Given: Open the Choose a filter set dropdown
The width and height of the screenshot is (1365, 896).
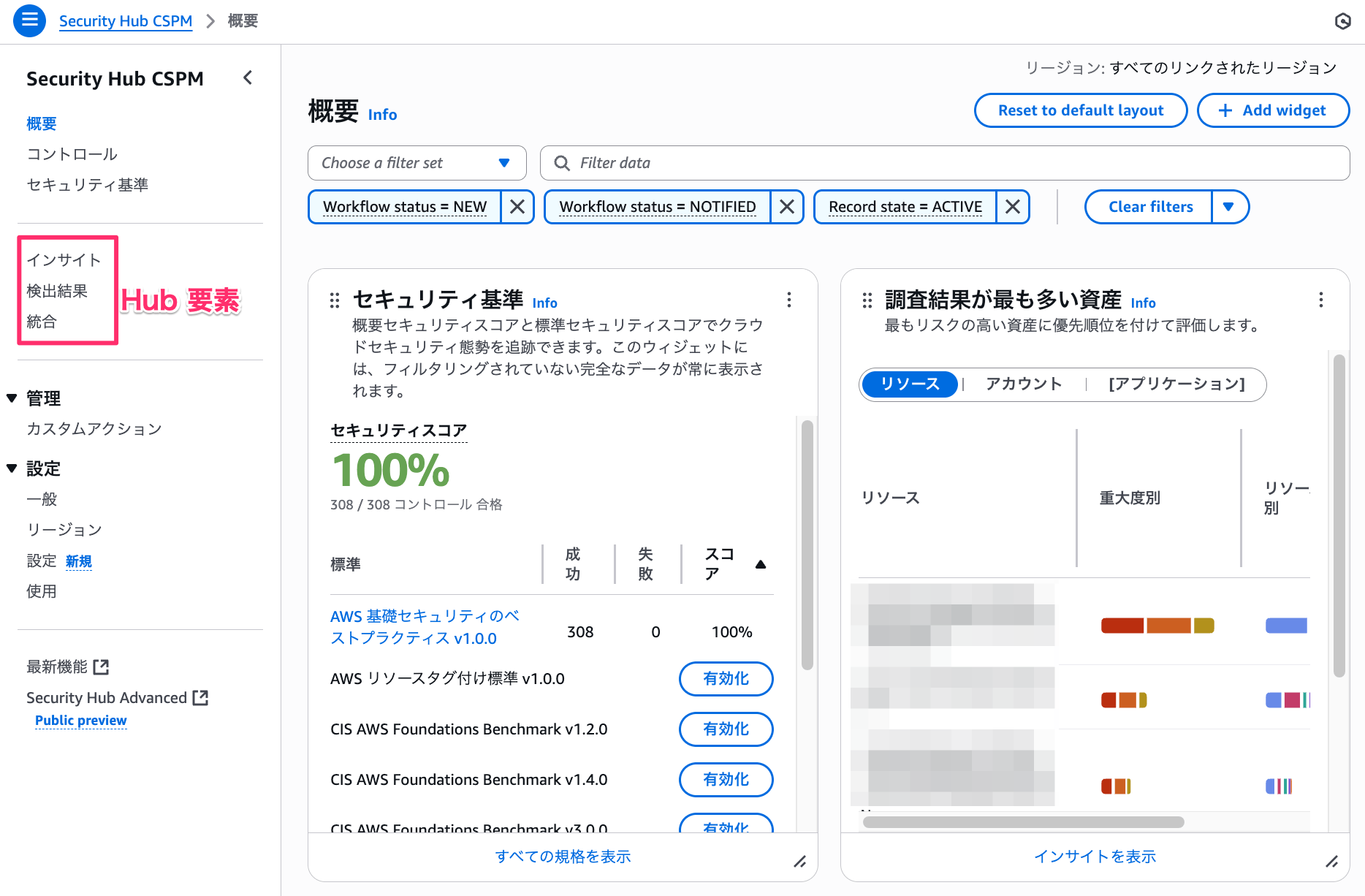Looking at the screenshot, I should click(417, 163).
